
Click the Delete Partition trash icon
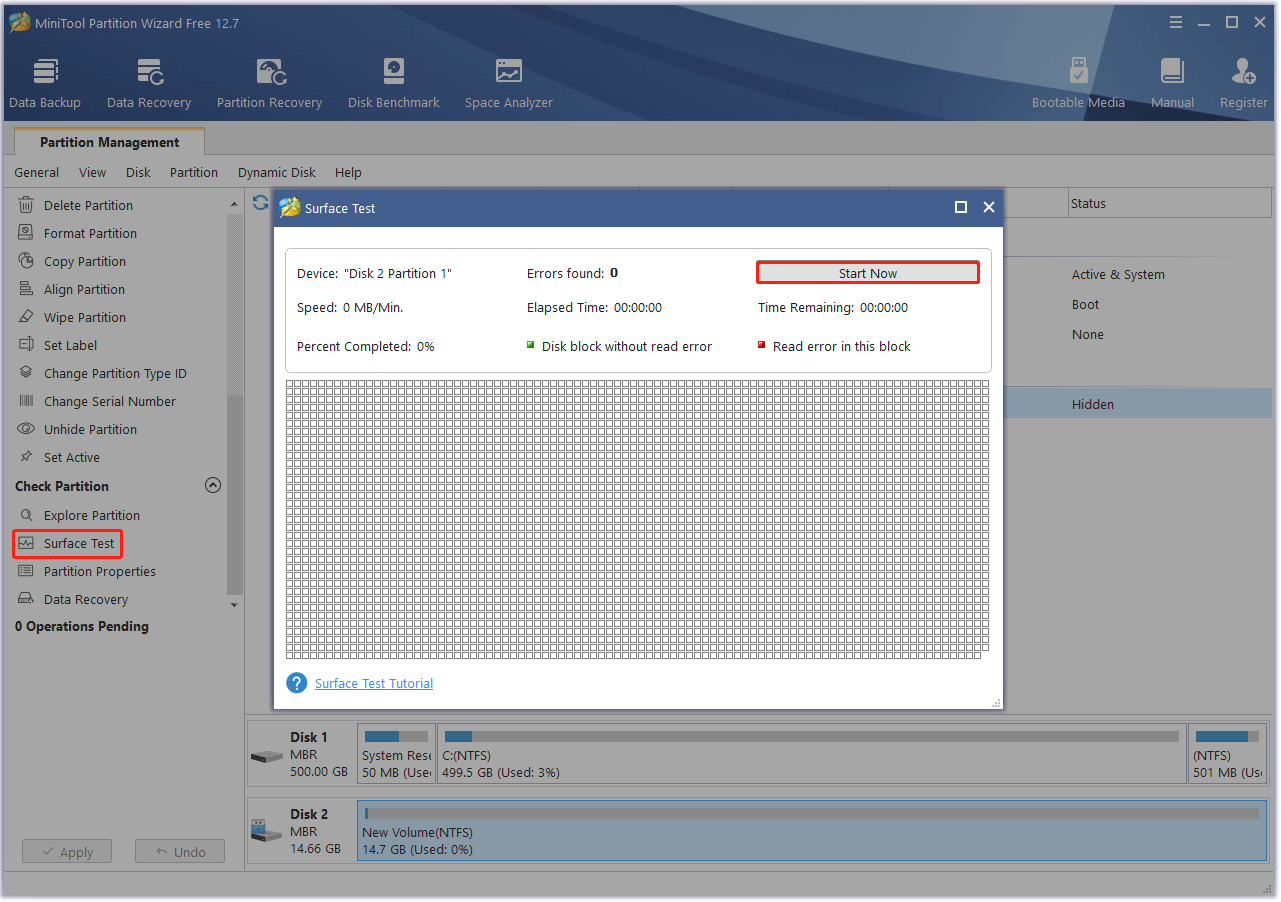click(26, 205)
